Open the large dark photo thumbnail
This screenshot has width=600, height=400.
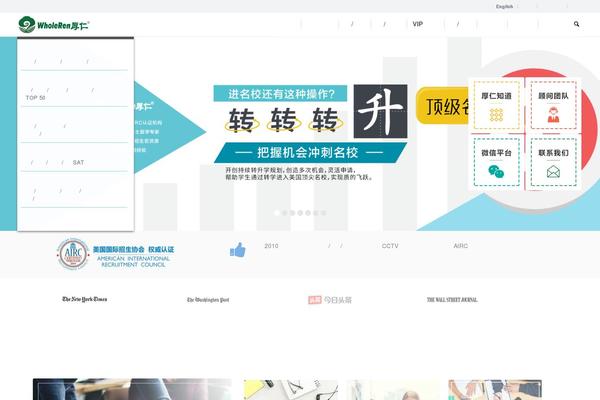click(x=132, y=389)
